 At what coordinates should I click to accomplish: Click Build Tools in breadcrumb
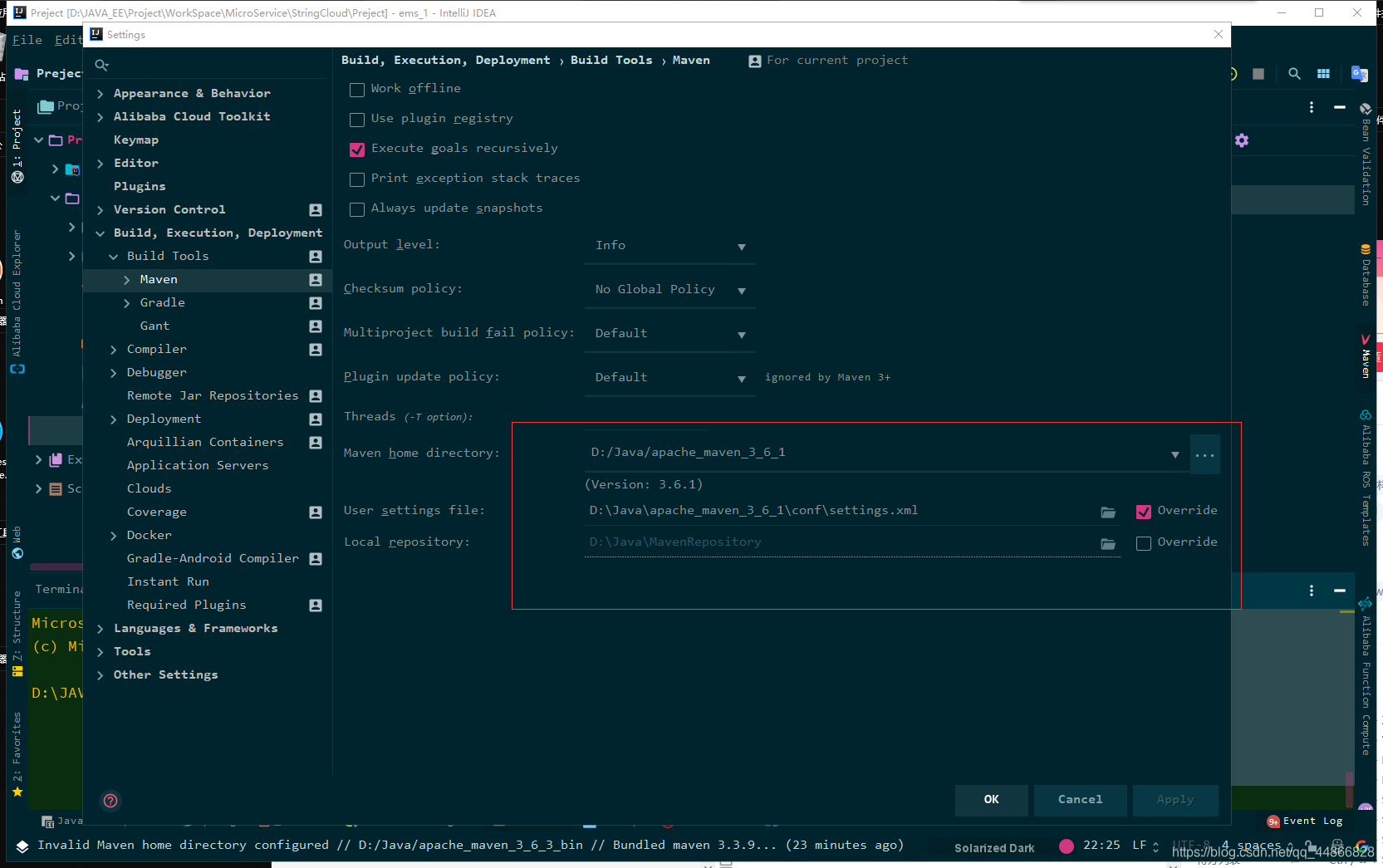pyautogui.click(x=611, y=61)
